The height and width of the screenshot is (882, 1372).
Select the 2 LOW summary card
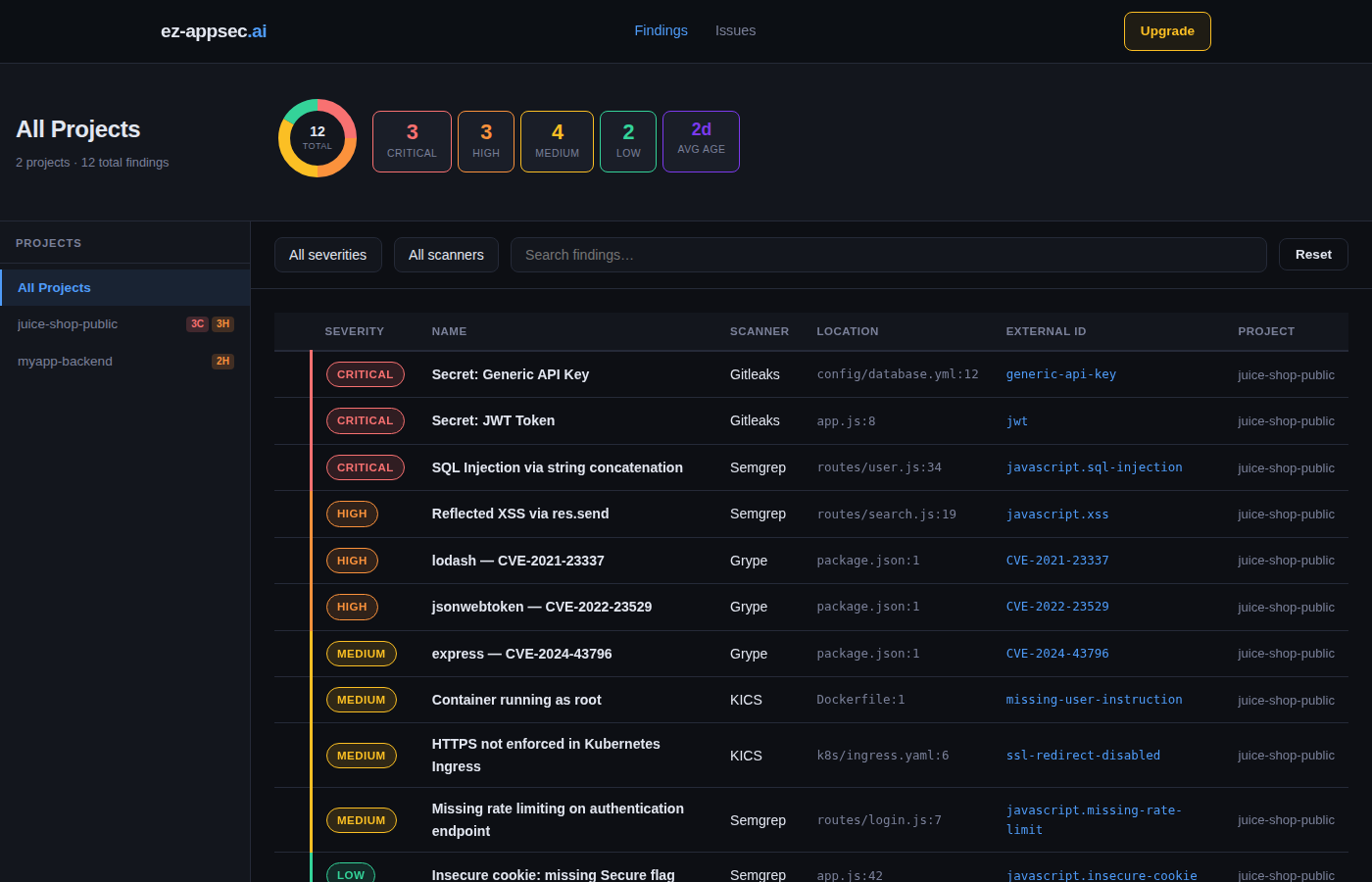coord(628,140)
